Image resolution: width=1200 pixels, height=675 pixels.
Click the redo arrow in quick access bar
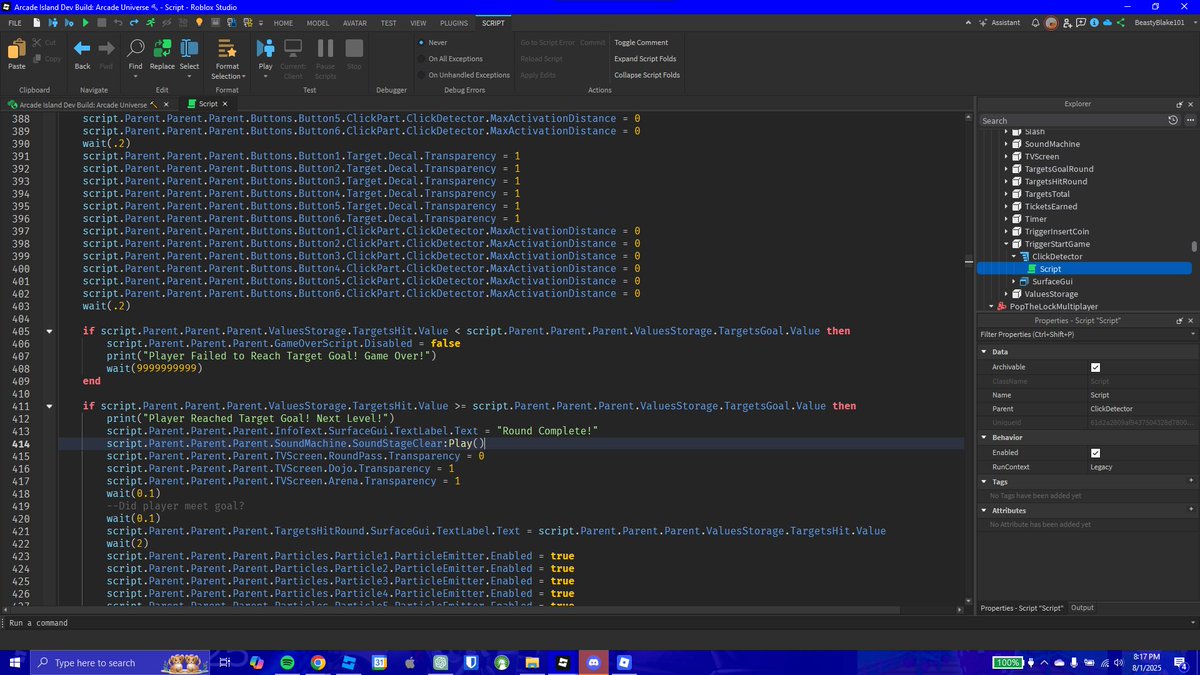coord(134,22)
